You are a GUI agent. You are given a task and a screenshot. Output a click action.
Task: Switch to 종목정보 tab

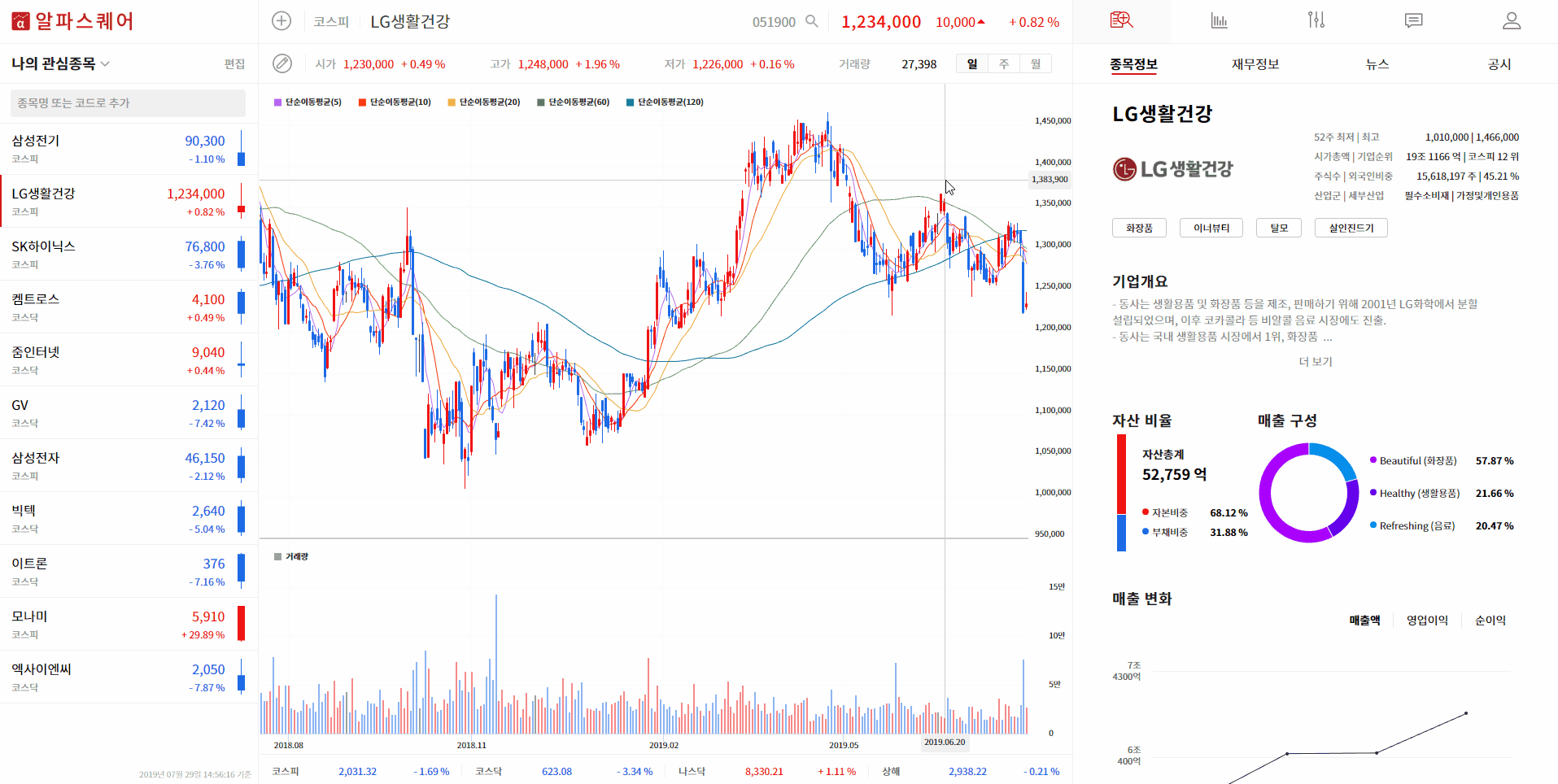(x=1133, y=64)
